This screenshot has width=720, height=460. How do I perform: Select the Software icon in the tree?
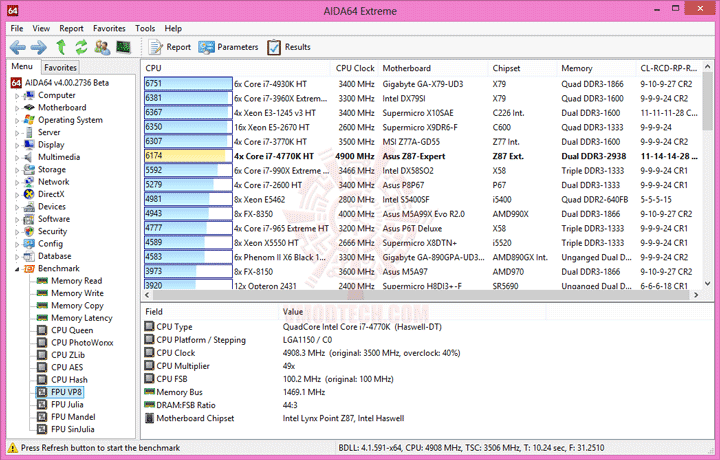[29, 219]
